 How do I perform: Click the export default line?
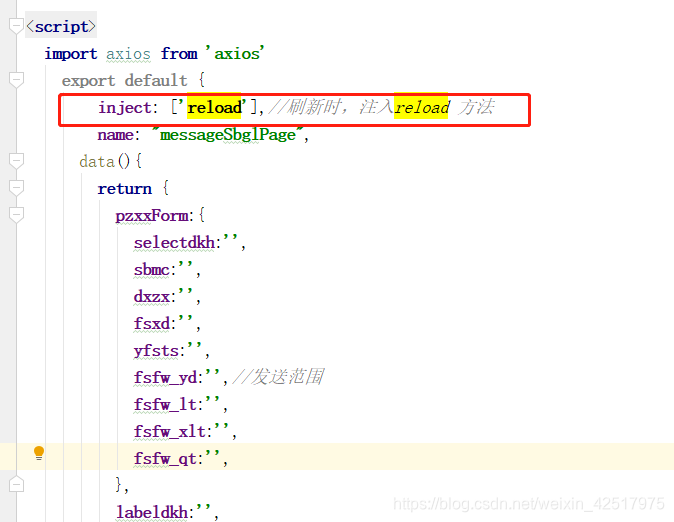point(133,80)
